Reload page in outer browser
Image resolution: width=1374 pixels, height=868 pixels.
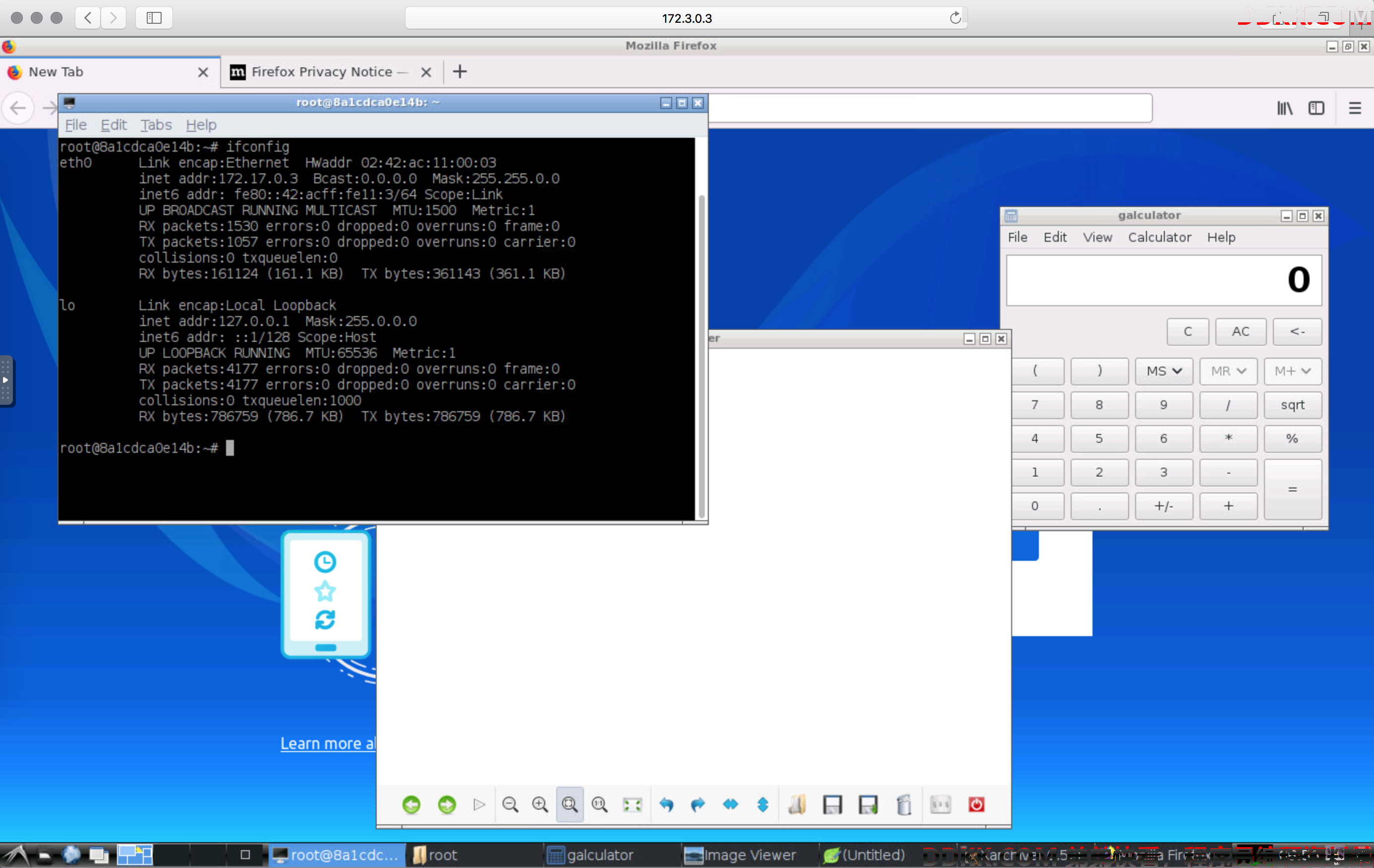pyautogui.click(x=955, y=18)
